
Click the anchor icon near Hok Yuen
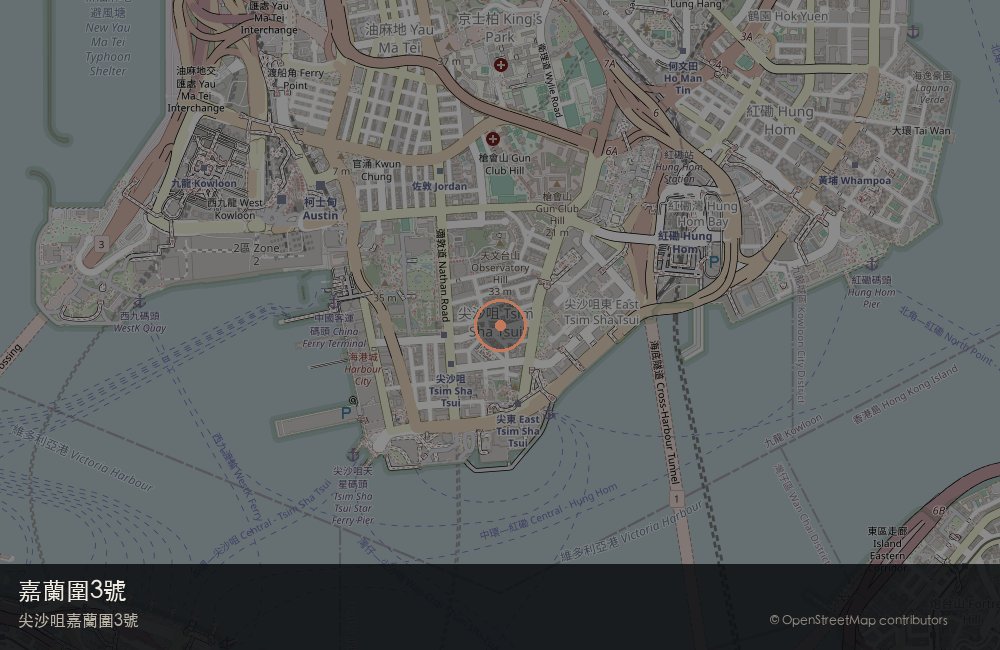(914, 31)
